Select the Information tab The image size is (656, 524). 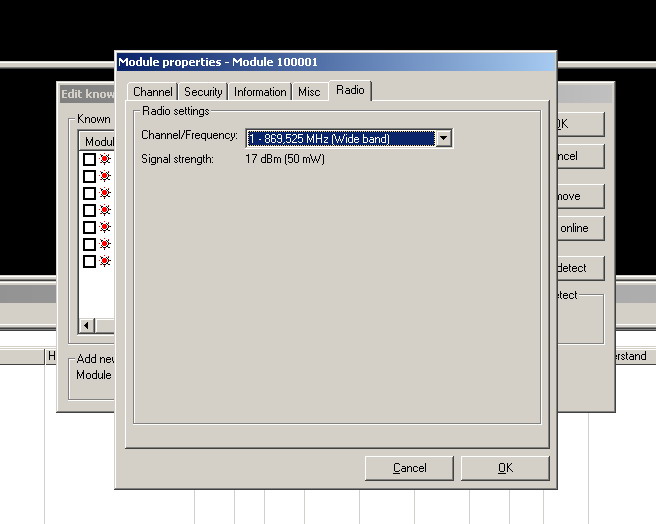coord(260,92)
